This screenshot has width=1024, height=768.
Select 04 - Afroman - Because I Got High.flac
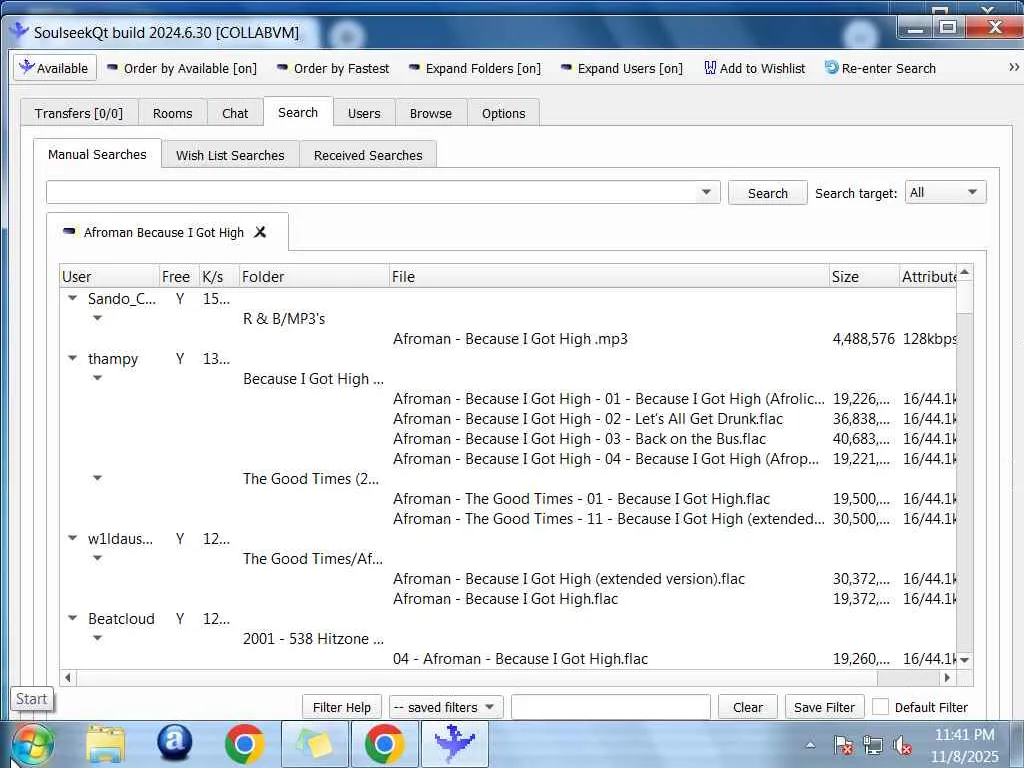tap(520, 658)
